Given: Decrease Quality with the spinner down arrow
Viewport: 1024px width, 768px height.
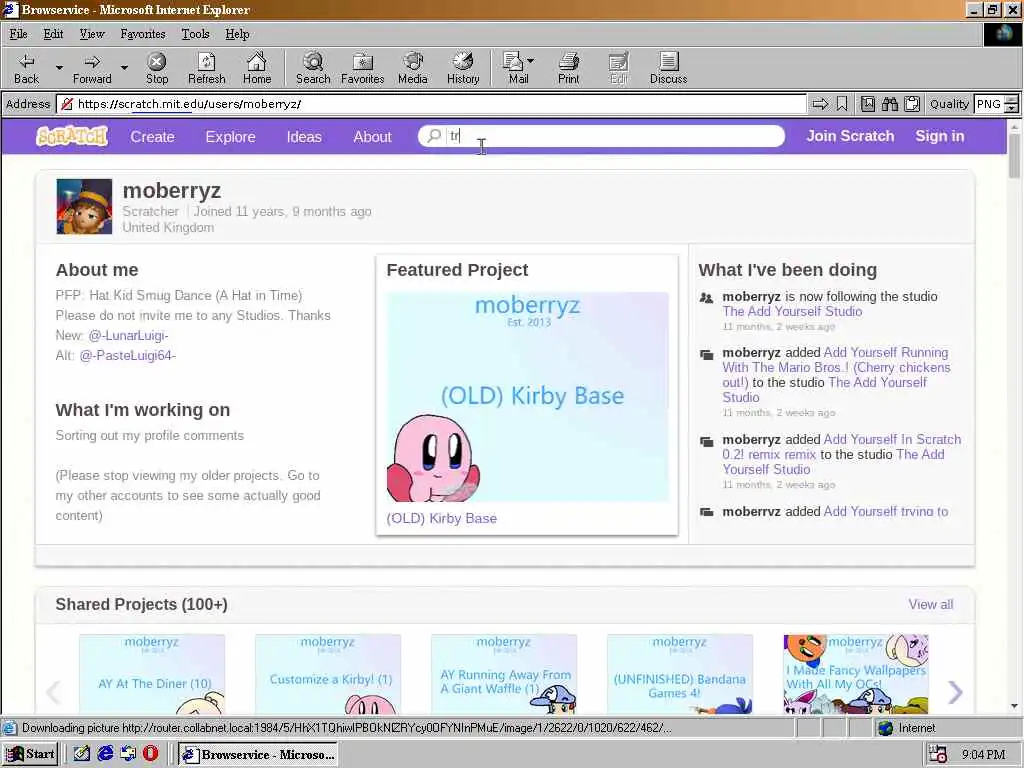Looking at the screenshot, I should click(x=1011, y=108).
